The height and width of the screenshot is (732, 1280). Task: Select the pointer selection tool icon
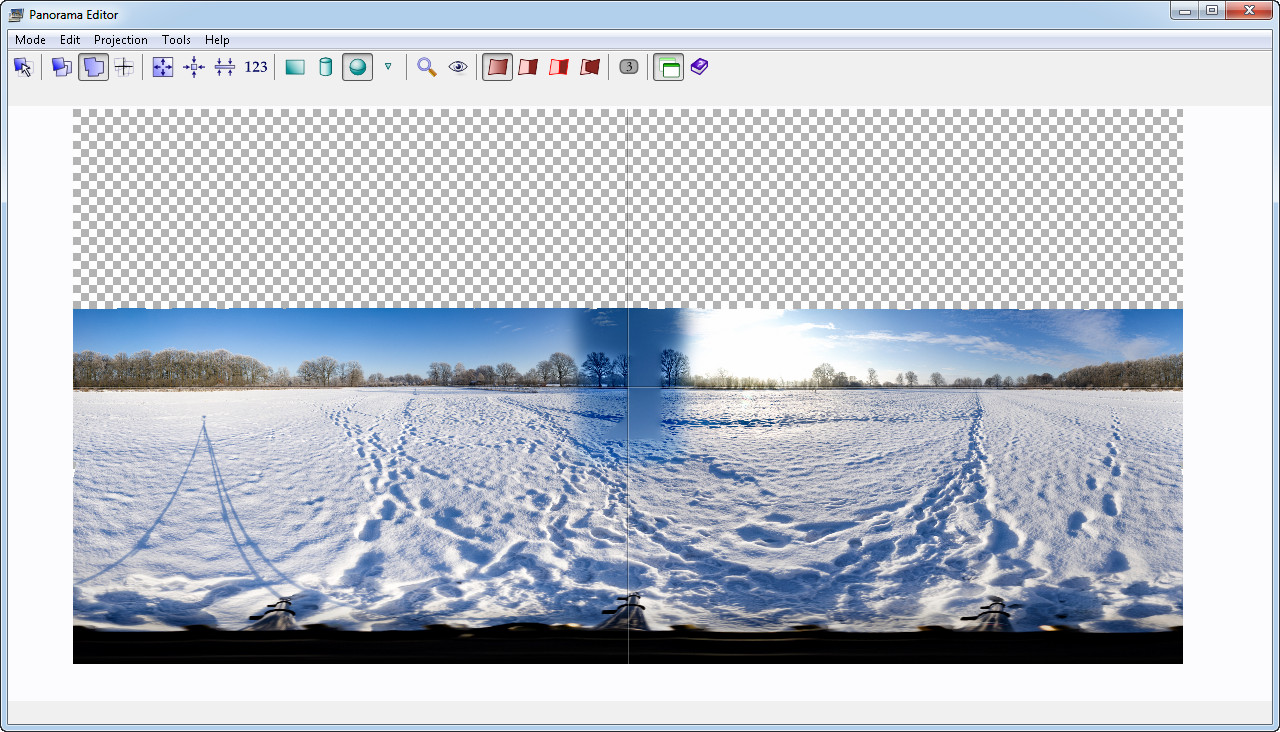click(23, 67)
